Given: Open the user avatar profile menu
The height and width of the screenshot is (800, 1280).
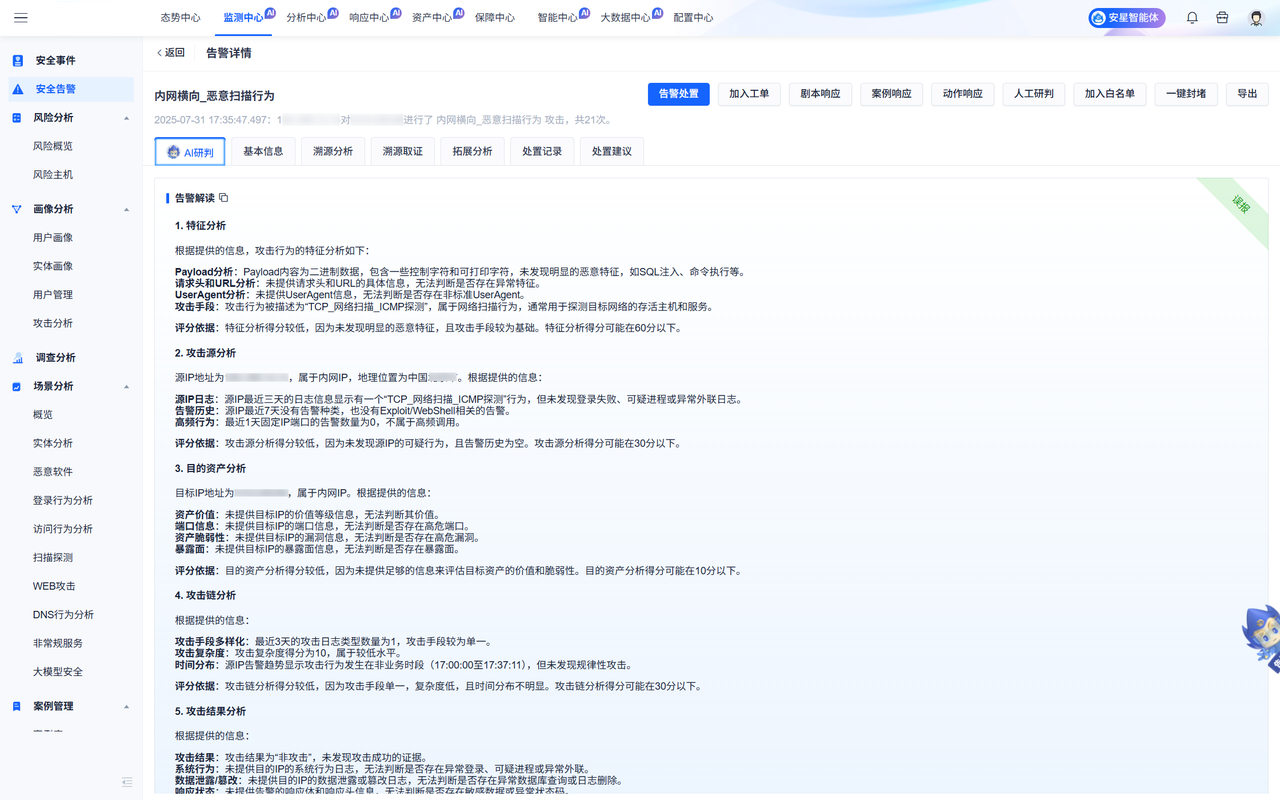Looking at the screenshot, I should point(1255,16).
